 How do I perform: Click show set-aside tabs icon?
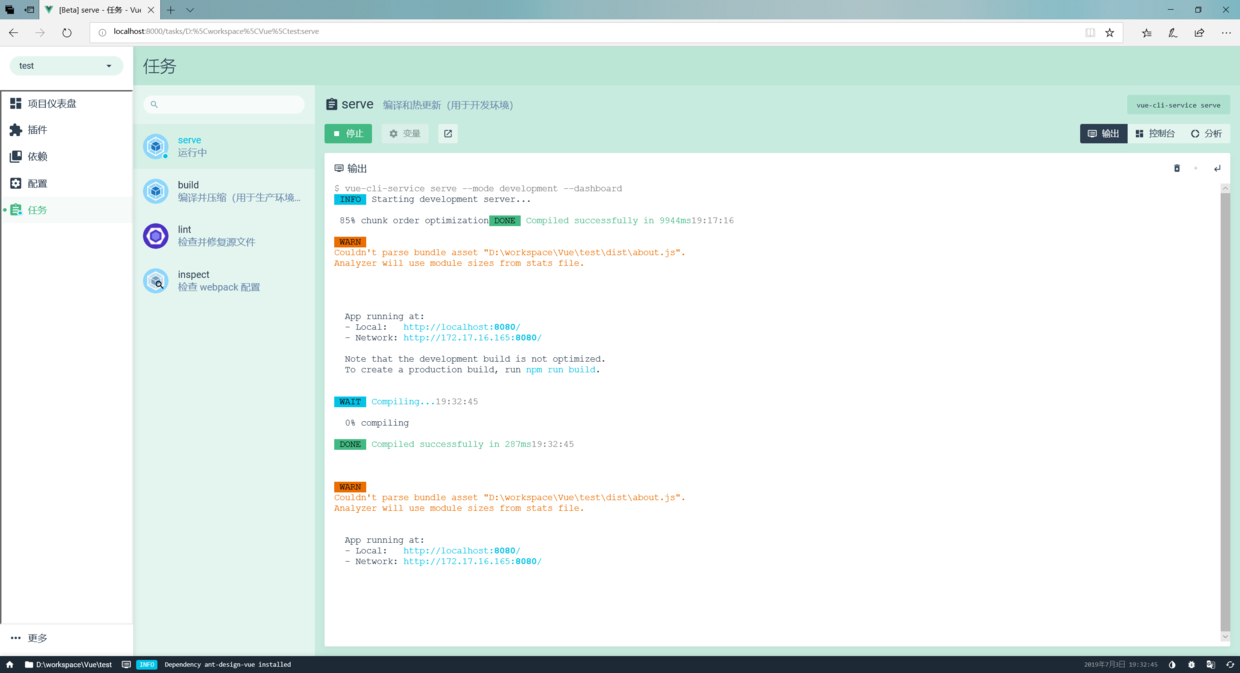click(x=9, y=10)
